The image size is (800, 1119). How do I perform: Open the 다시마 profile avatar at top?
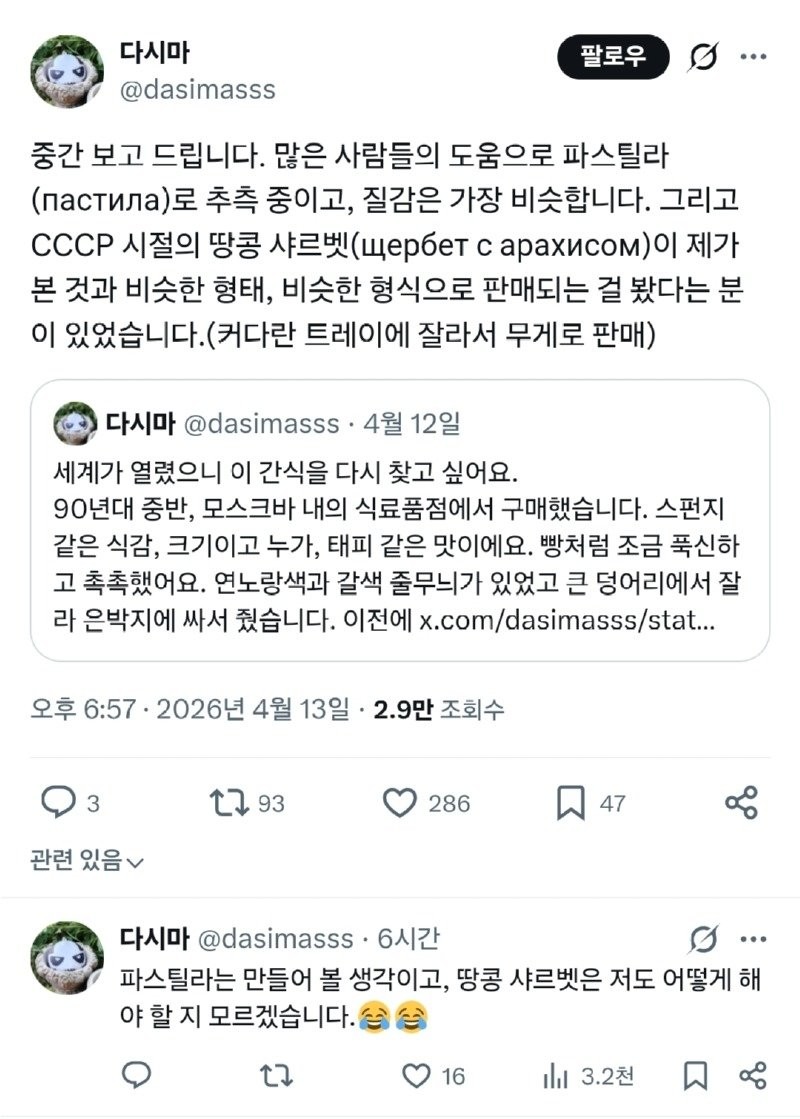point(67,70)
